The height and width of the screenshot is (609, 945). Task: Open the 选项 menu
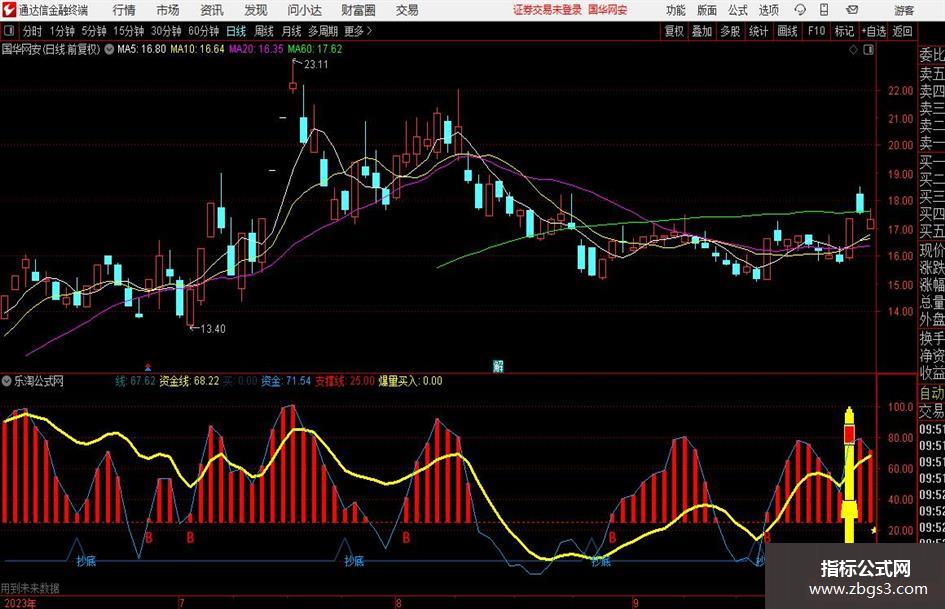click(768, 10)
